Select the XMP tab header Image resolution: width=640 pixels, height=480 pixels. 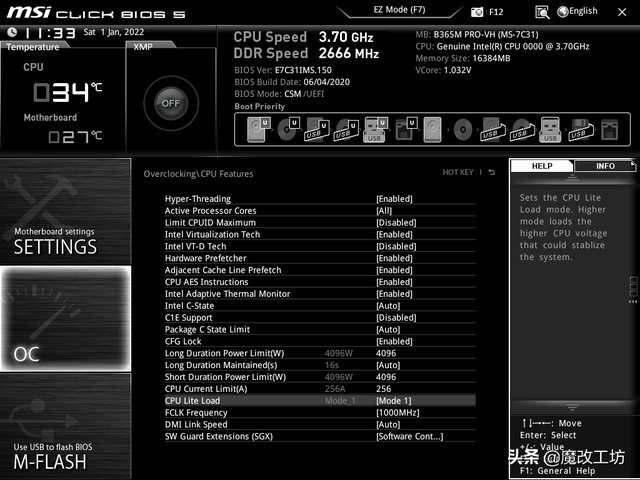click(x=143, y=47)
